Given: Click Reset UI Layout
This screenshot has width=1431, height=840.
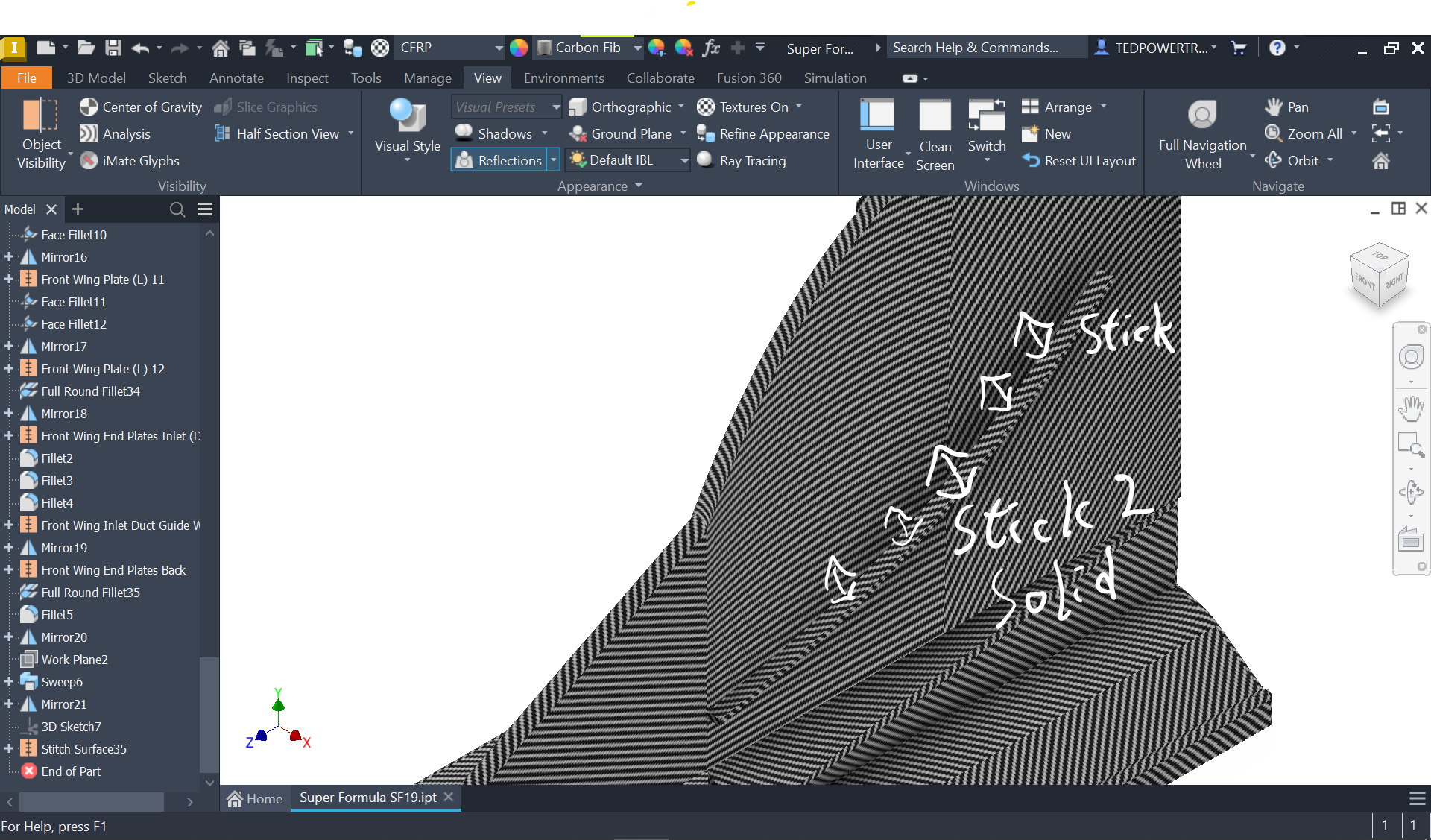Looking at the screenshot, I should pyautogui.click(x=1078, y=160).
